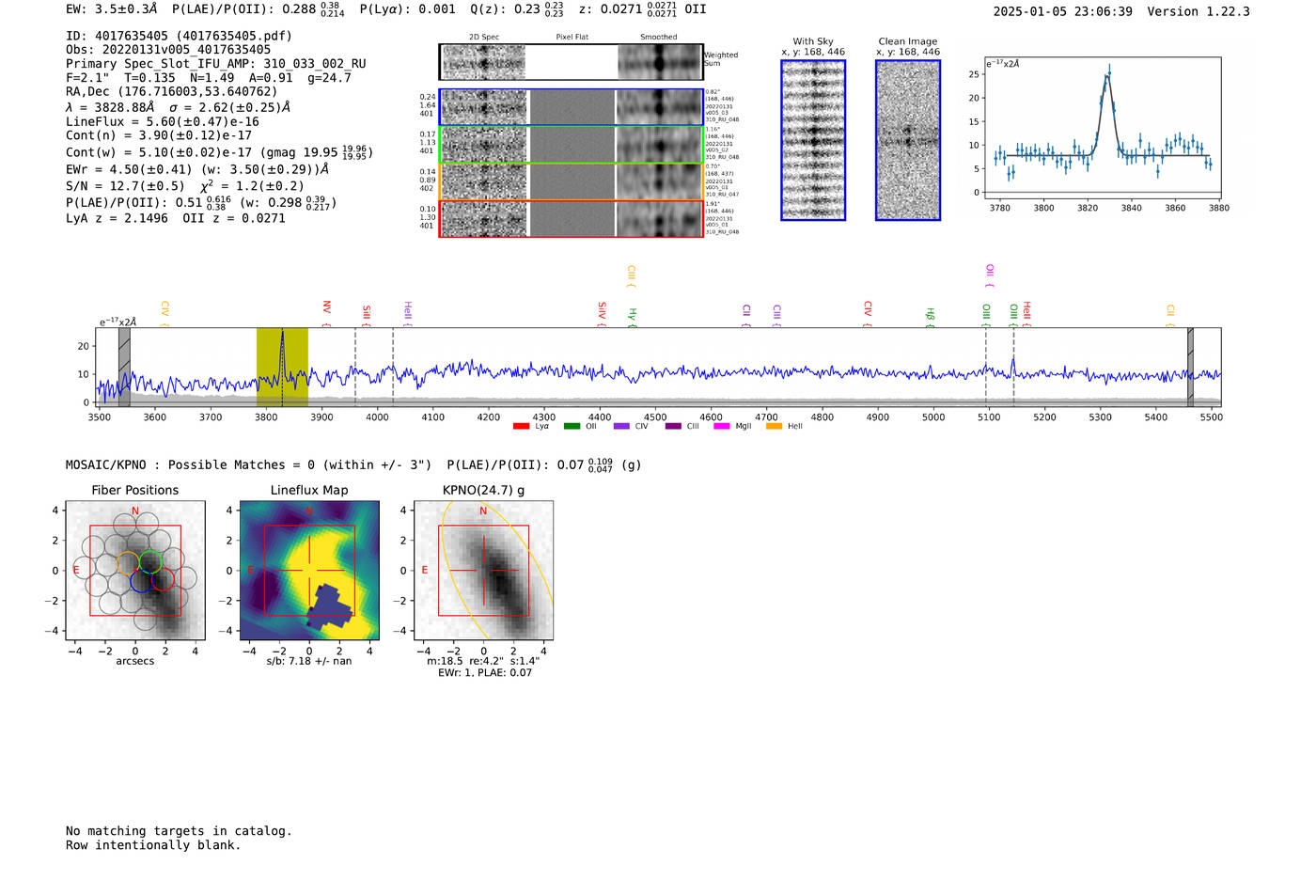Click the orange fiber circle in Fiber Positions
Image resolution: width=1316 pixels, height=896 pixels.
(x=128, y=562)
